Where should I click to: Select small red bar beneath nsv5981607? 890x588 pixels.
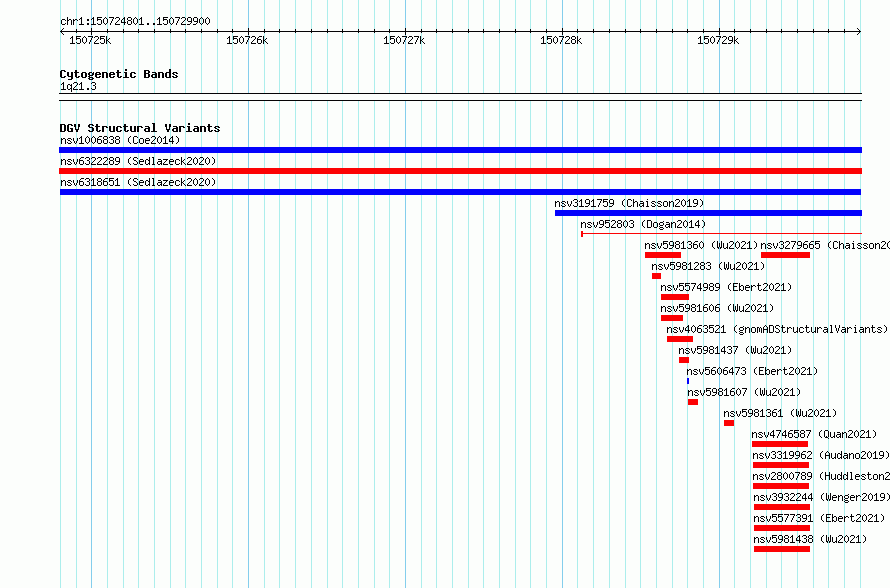click(693, 402)
